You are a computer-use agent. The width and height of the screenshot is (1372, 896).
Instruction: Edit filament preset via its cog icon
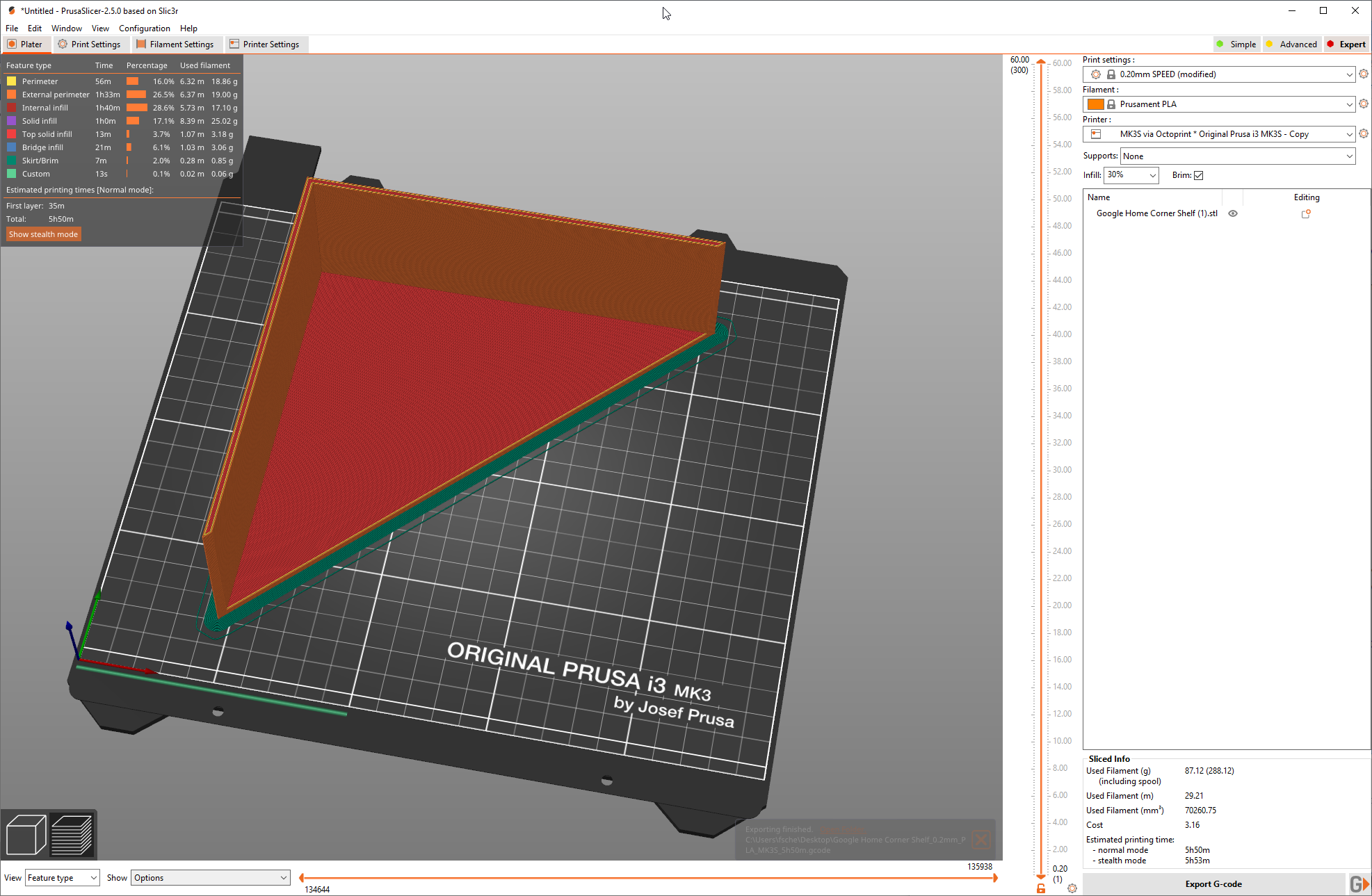click(1364, 104)
